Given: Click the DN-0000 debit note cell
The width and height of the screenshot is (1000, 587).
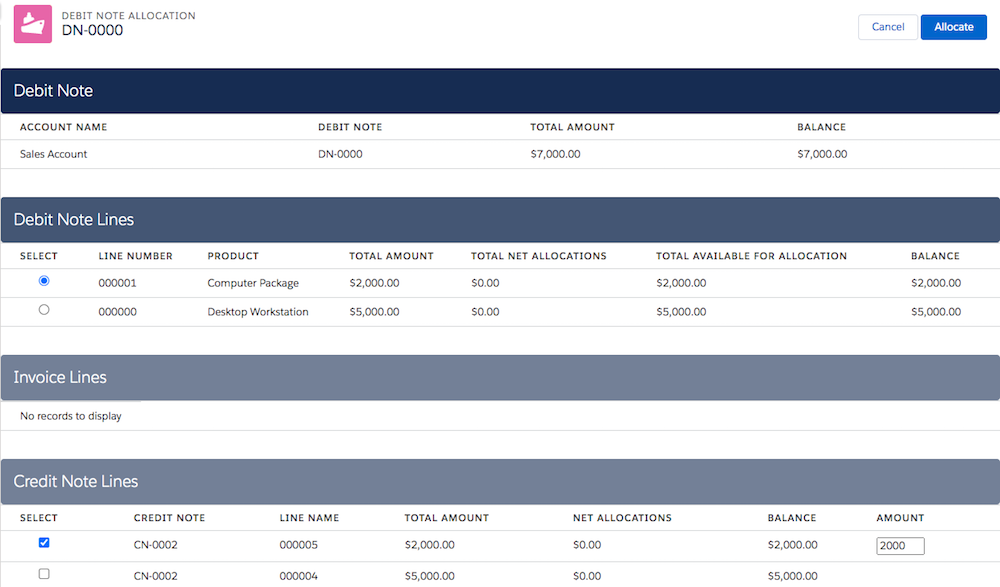Looking at the screenshot, I should pyautogui.click(x=340, y=154).
